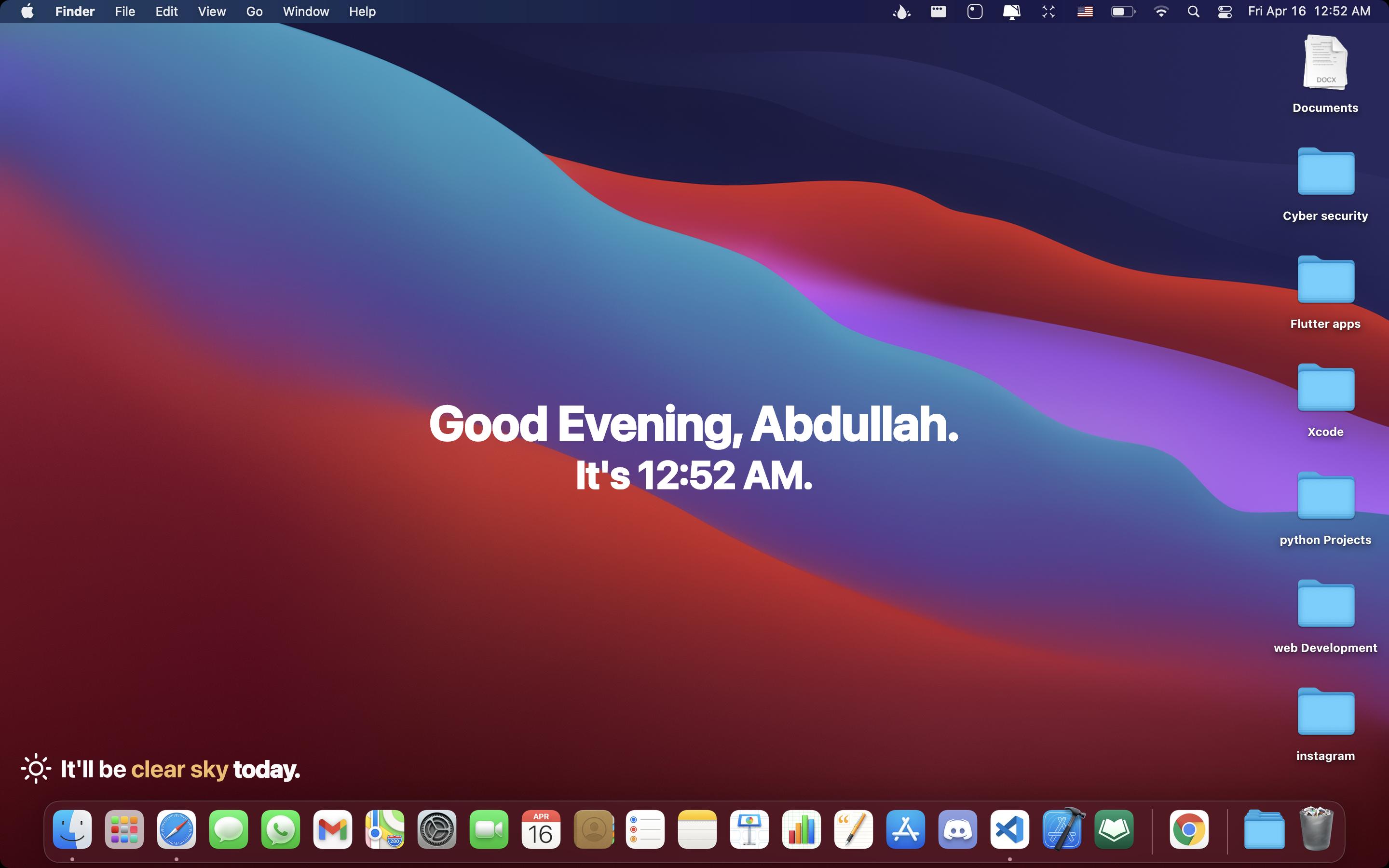
Task: Open the Go menu
Action: 254,12
